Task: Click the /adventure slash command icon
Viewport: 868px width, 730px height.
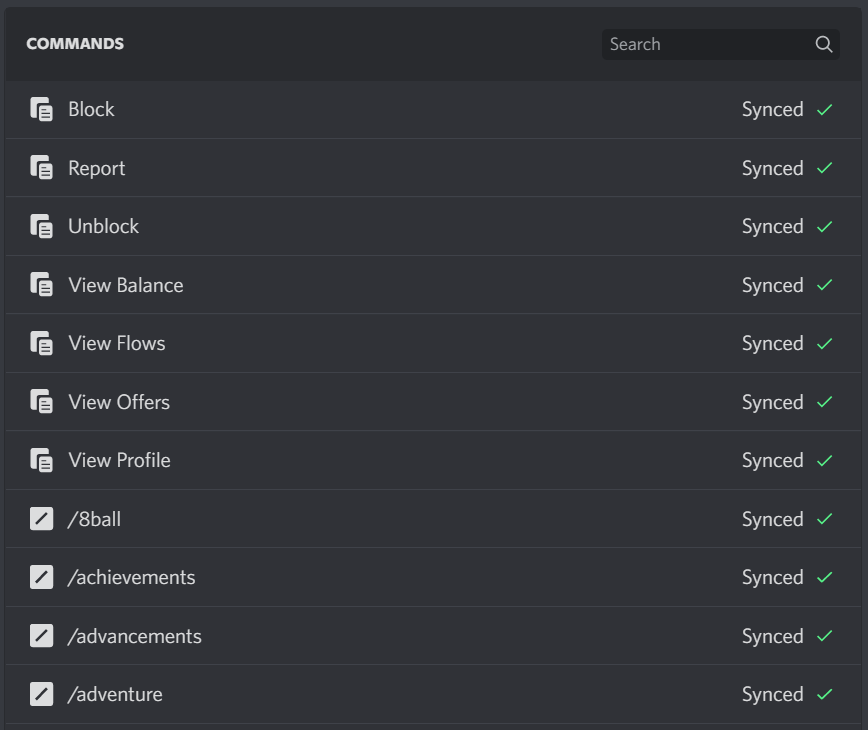Action: (x=41, y=694)
